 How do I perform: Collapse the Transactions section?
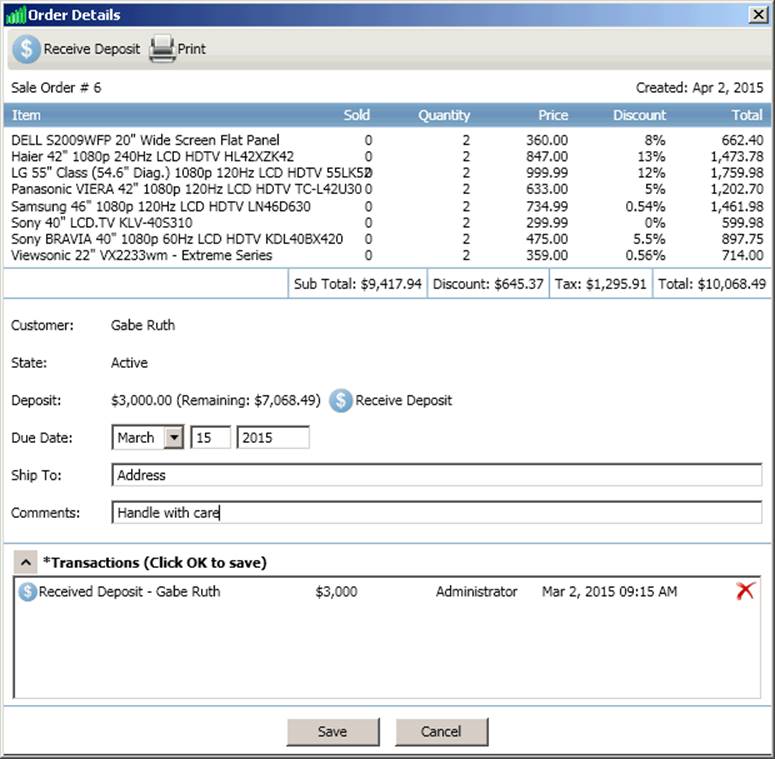click(25, 562)
